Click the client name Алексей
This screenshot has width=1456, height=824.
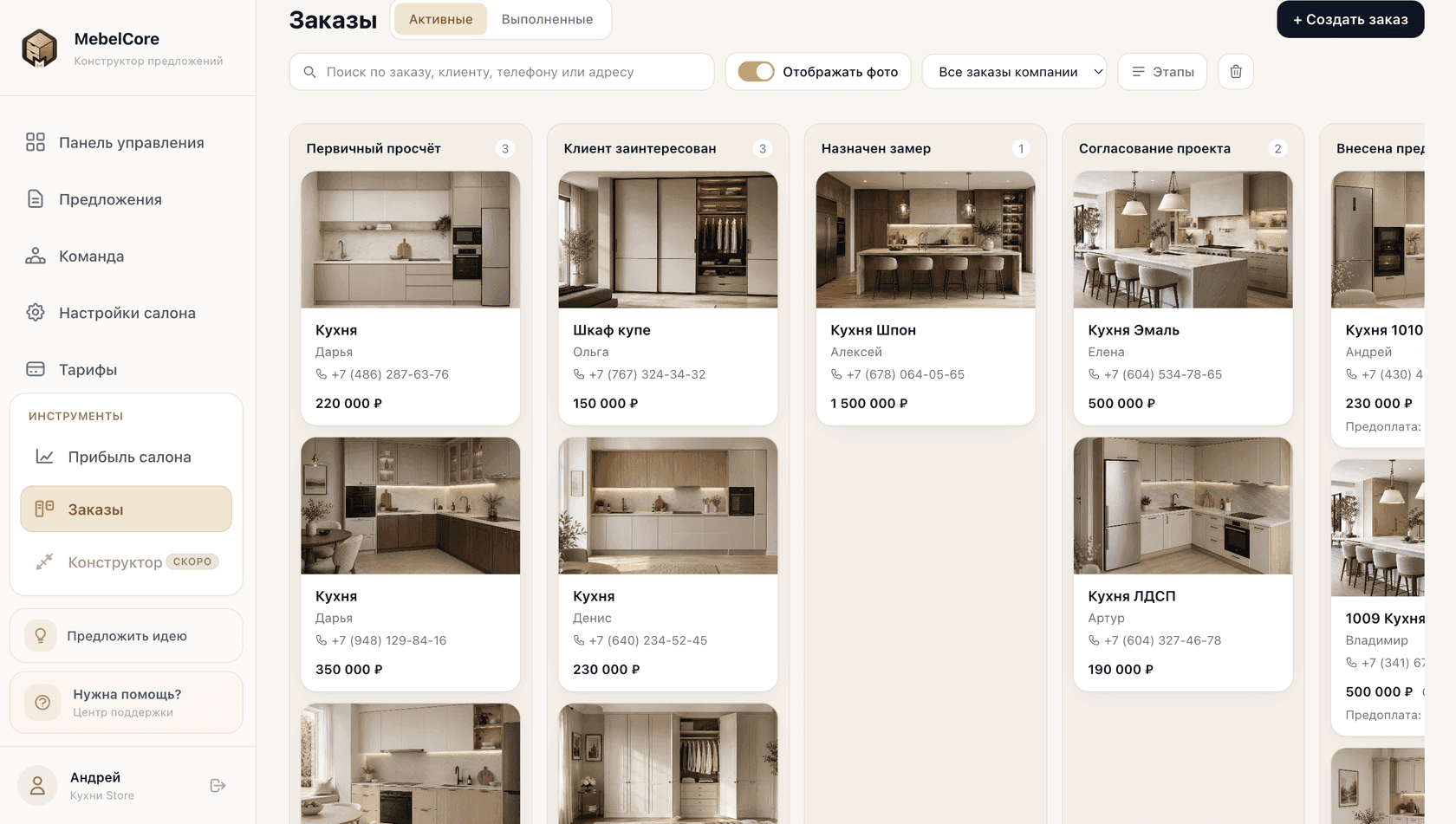(856, 352)
